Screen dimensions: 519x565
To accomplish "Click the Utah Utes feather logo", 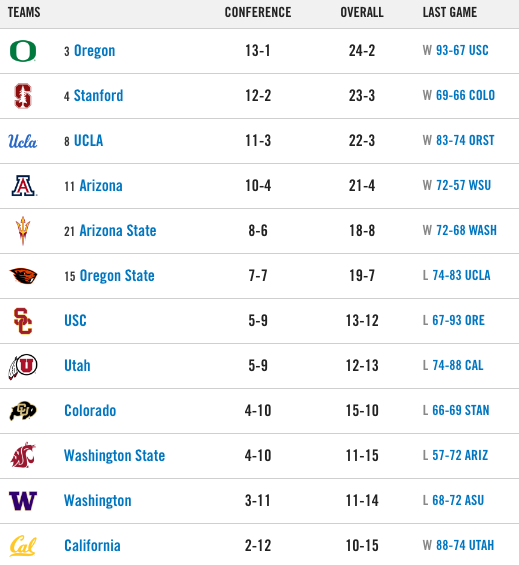I will pyautogui.click(x=23, y=366).
